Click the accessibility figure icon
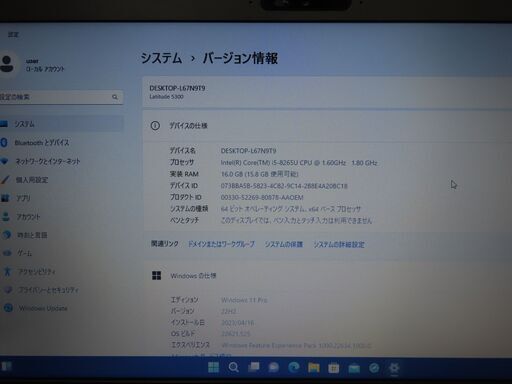 coord(7,271)
